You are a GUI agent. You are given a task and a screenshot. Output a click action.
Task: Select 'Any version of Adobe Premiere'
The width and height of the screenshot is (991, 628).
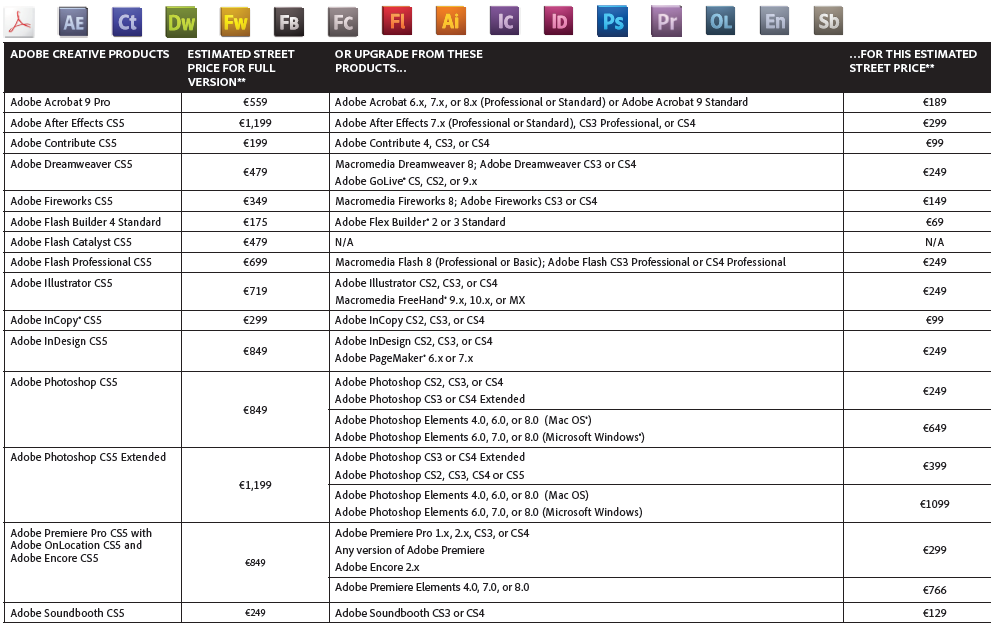[x=410, y=550]
